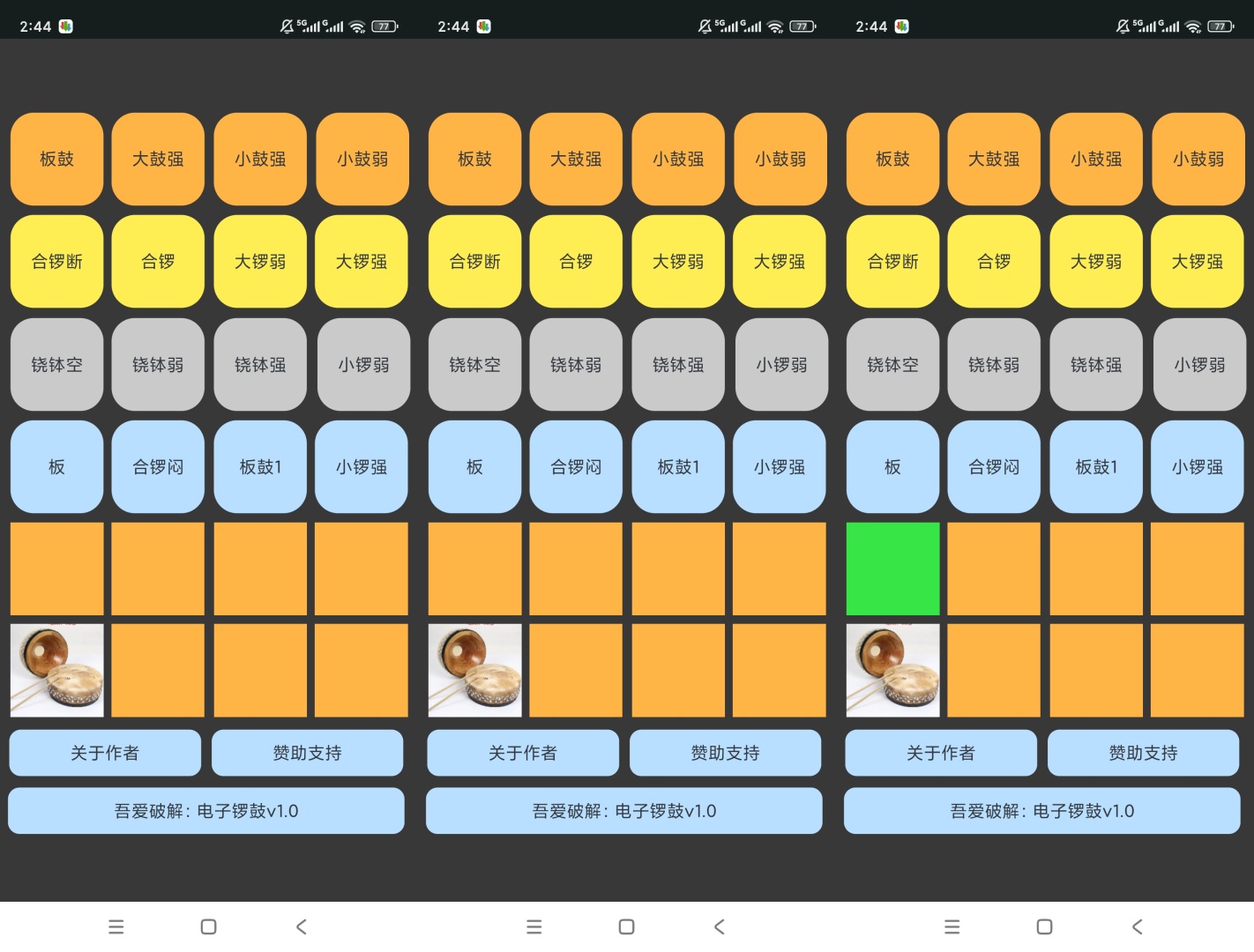The width and height of the screenshot is (1254, 952).
Task: Select drum photo thumbnail in left screenshot
Action: pos(56,670)
